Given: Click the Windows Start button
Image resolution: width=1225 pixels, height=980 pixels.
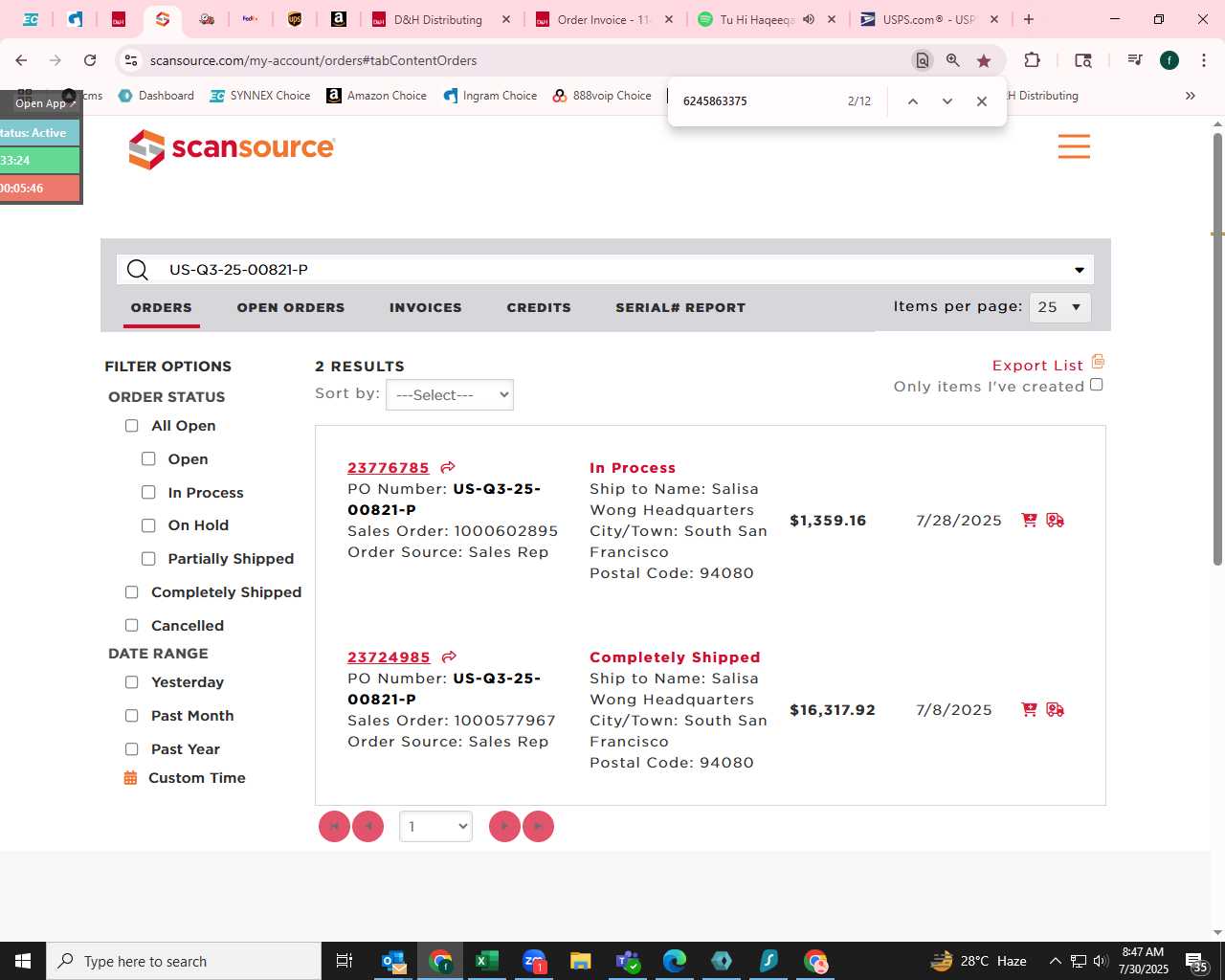Looking at the screenshot, I should [x=23, y=961].
